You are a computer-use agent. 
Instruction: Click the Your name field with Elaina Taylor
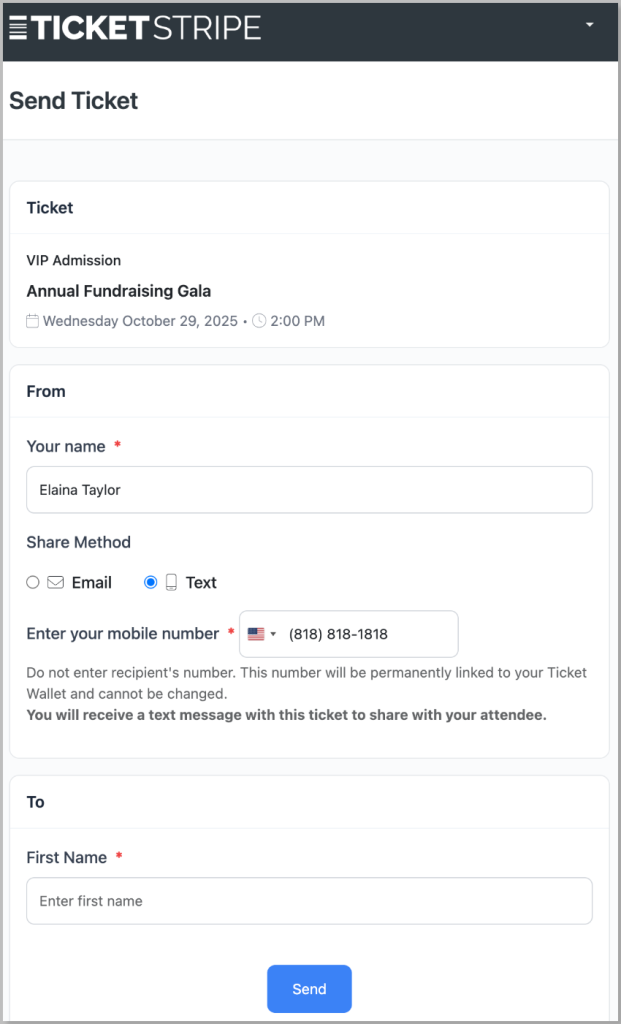pyautogui.click(x=309, y=490)
